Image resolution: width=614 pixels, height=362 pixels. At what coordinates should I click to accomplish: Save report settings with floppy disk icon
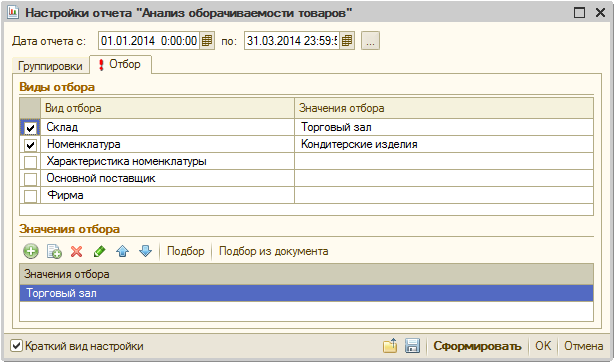pyautogui.click(x=412, y=346)
